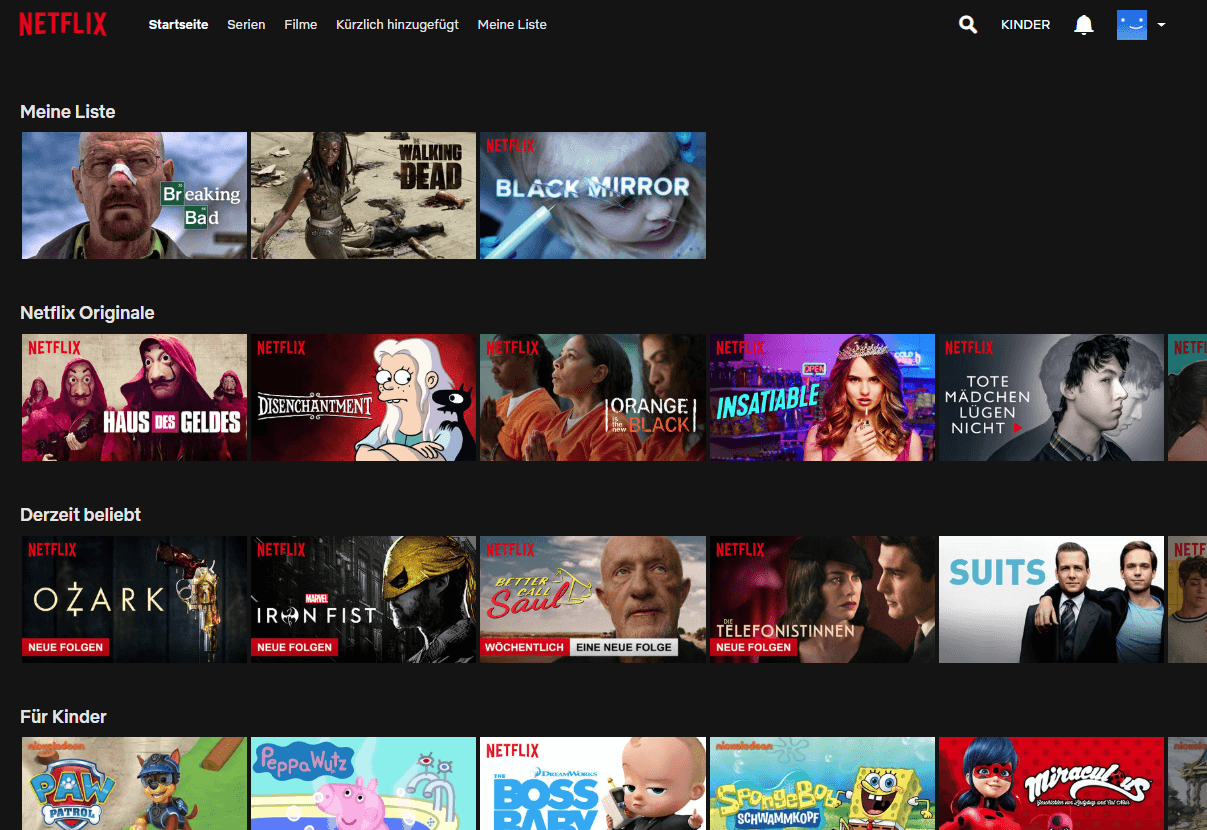Select the Die Telefonistinnen thumbnail
Image resolution: width=1207 pixels, height=830 pixels.
coord(822,600)
